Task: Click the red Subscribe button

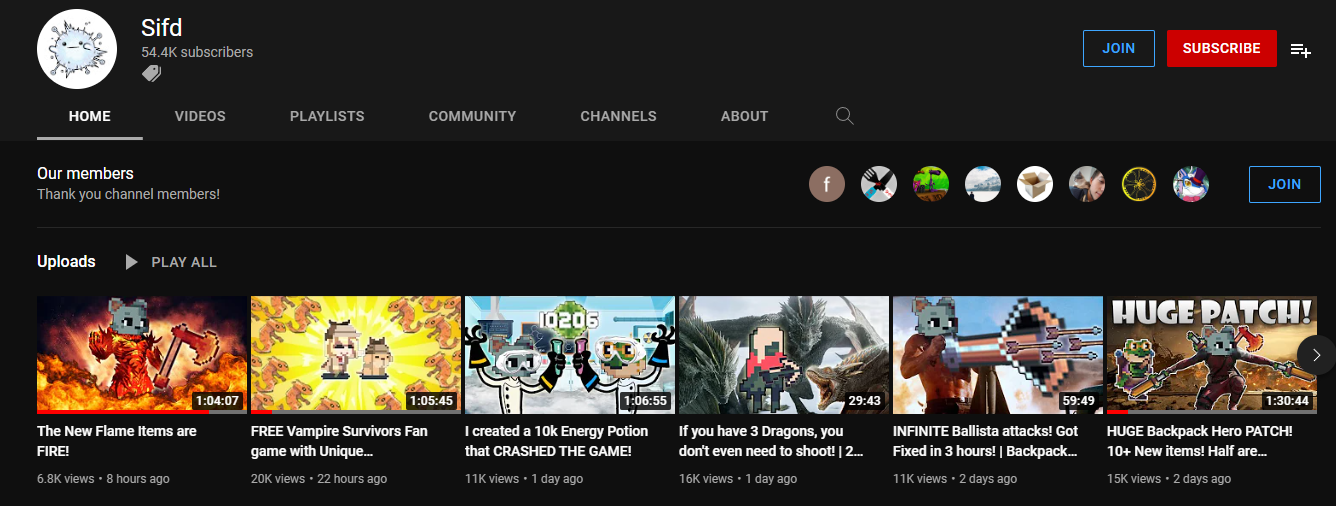Action: (x=1222, y=48)
